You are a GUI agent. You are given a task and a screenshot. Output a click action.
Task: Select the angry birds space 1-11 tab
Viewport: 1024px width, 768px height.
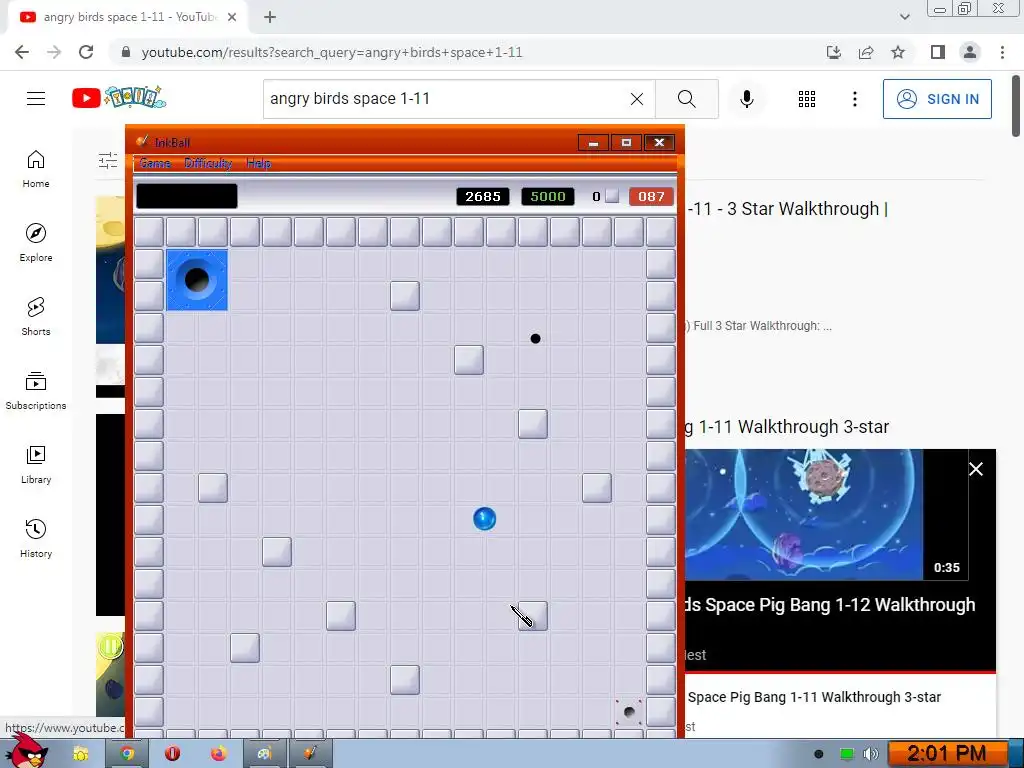pos(127,17)
